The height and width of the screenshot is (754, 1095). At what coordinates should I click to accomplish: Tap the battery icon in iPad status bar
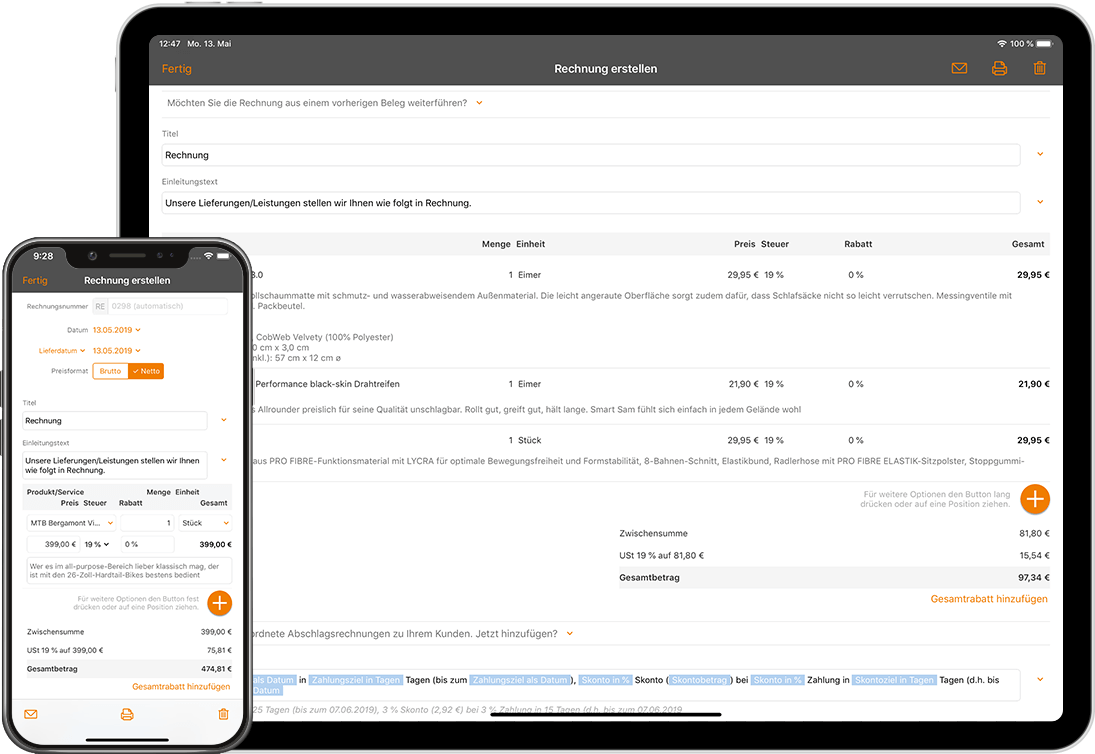[x=1044, y=43]
